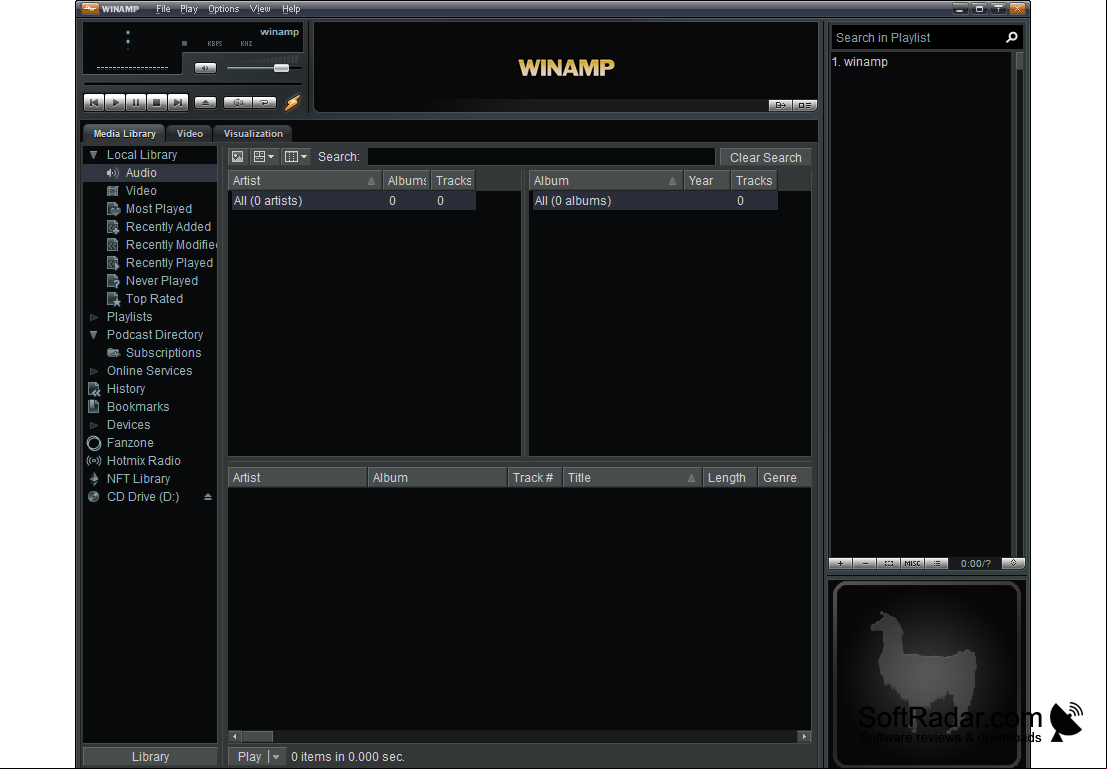Expand the Devices tree node
Viewport: 1107px width, 769px height.
click(93, 425)
